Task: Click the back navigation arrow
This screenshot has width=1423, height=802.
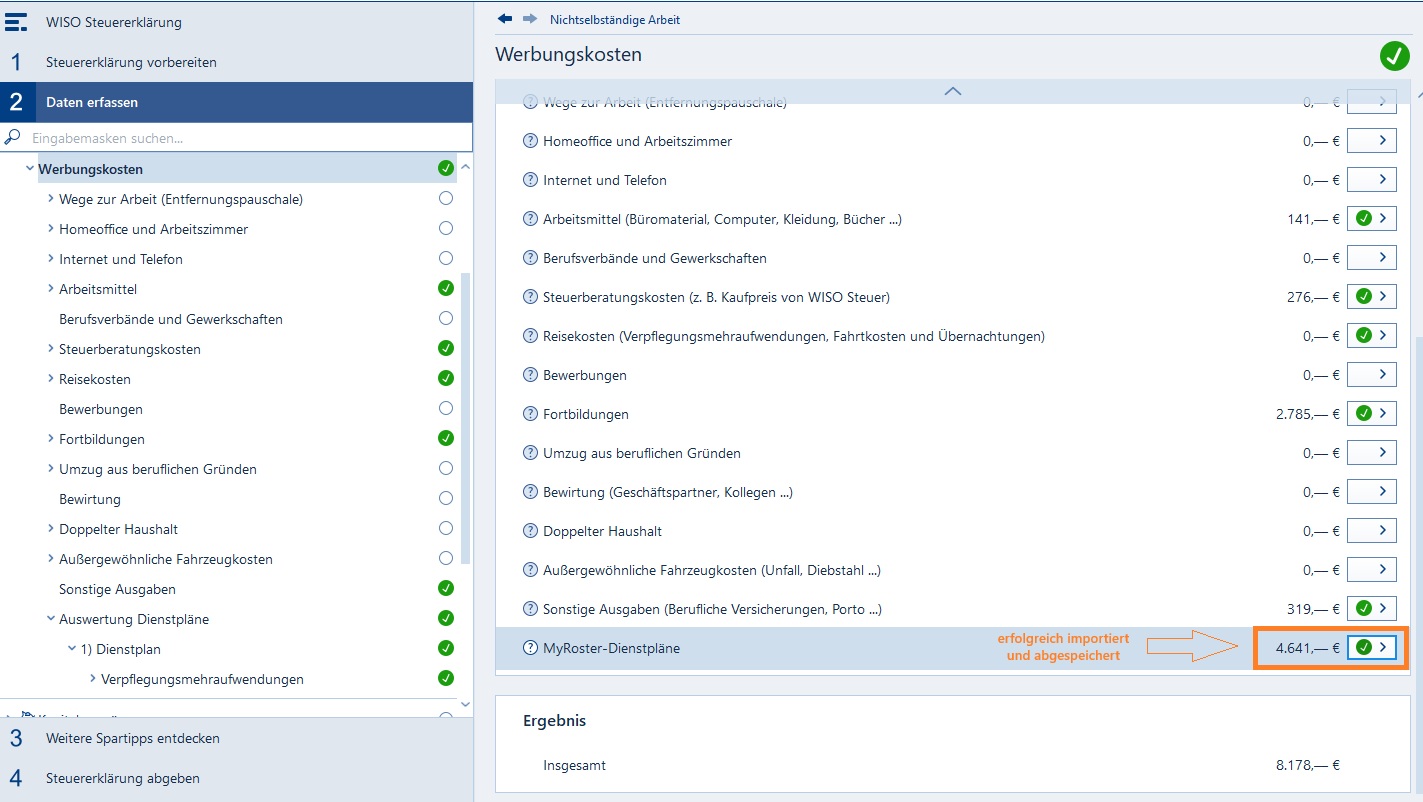Action: click(x=505, y=19)
